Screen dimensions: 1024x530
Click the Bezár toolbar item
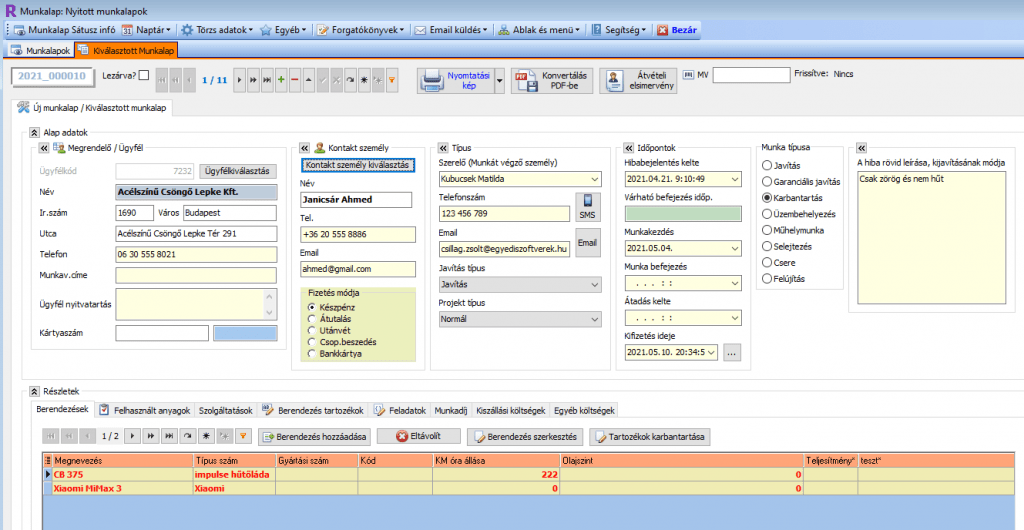[x=677, y=29]
